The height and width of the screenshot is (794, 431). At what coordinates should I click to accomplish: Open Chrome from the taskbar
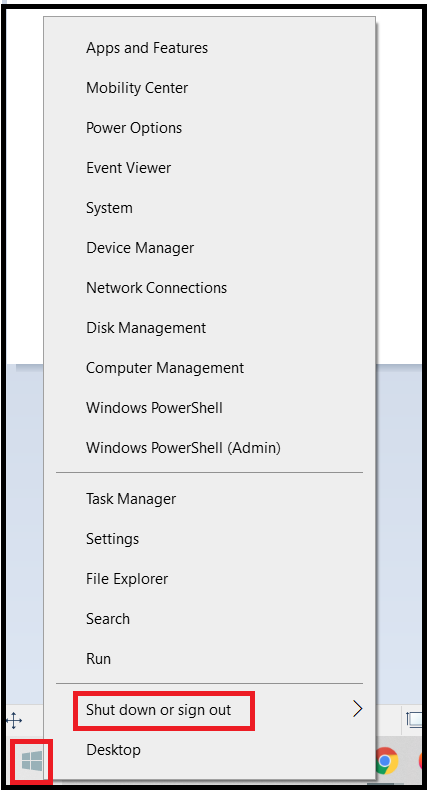pyautogui.click(x=386, y=761)
